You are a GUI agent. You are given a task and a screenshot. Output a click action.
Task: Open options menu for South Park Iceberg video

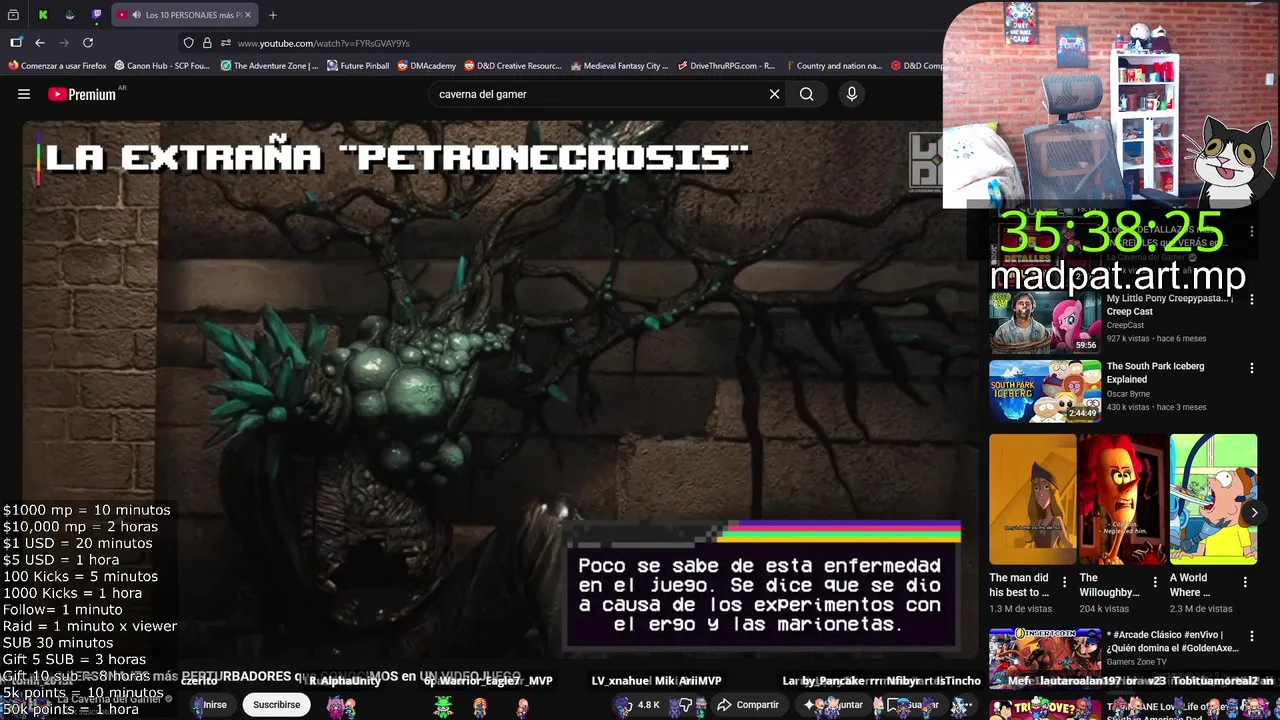click(x=1251, y=368)
